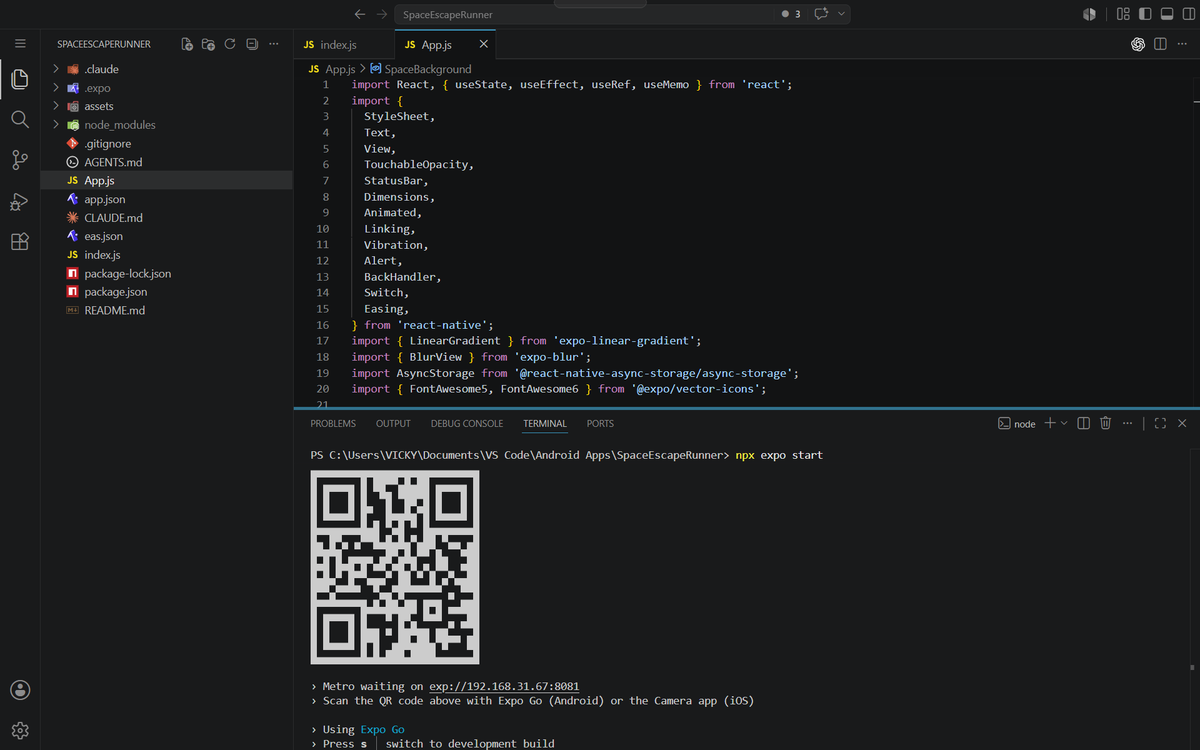Image resolution: width=1200 pixels, height=750 pixels.
Task: Open the Extensions view
Action: tap(20, 242)
